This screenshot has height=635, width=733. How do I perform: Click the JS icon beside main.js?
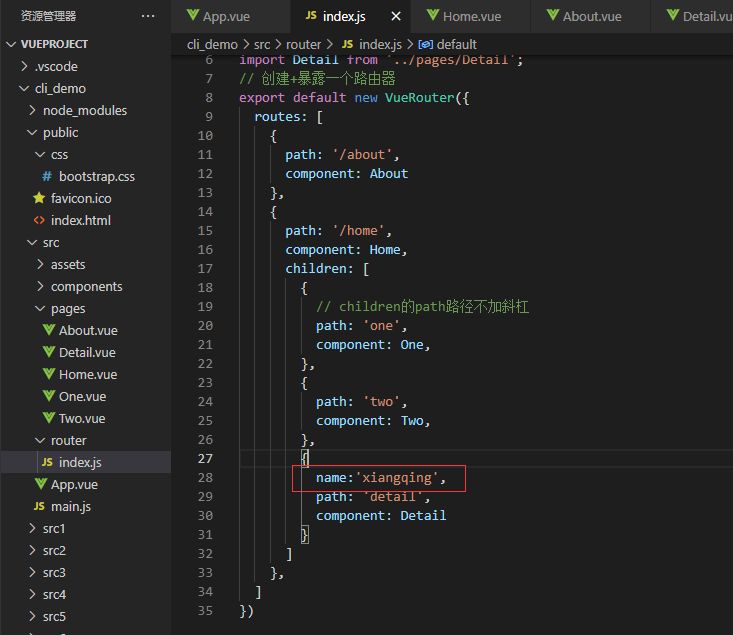tap(39, 506)
